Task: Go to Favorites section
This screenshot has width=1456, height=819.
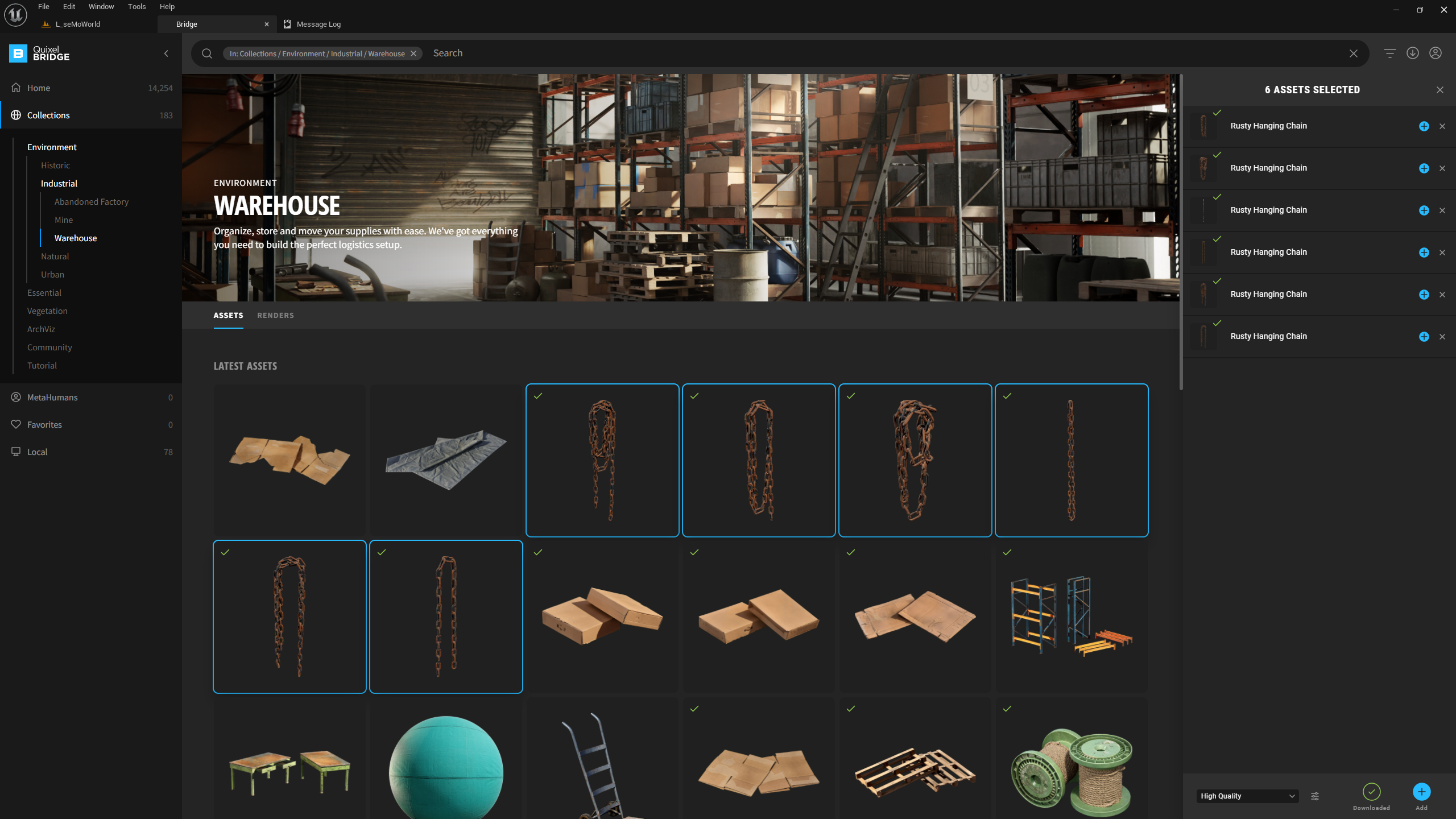Action: click(44, 425)
